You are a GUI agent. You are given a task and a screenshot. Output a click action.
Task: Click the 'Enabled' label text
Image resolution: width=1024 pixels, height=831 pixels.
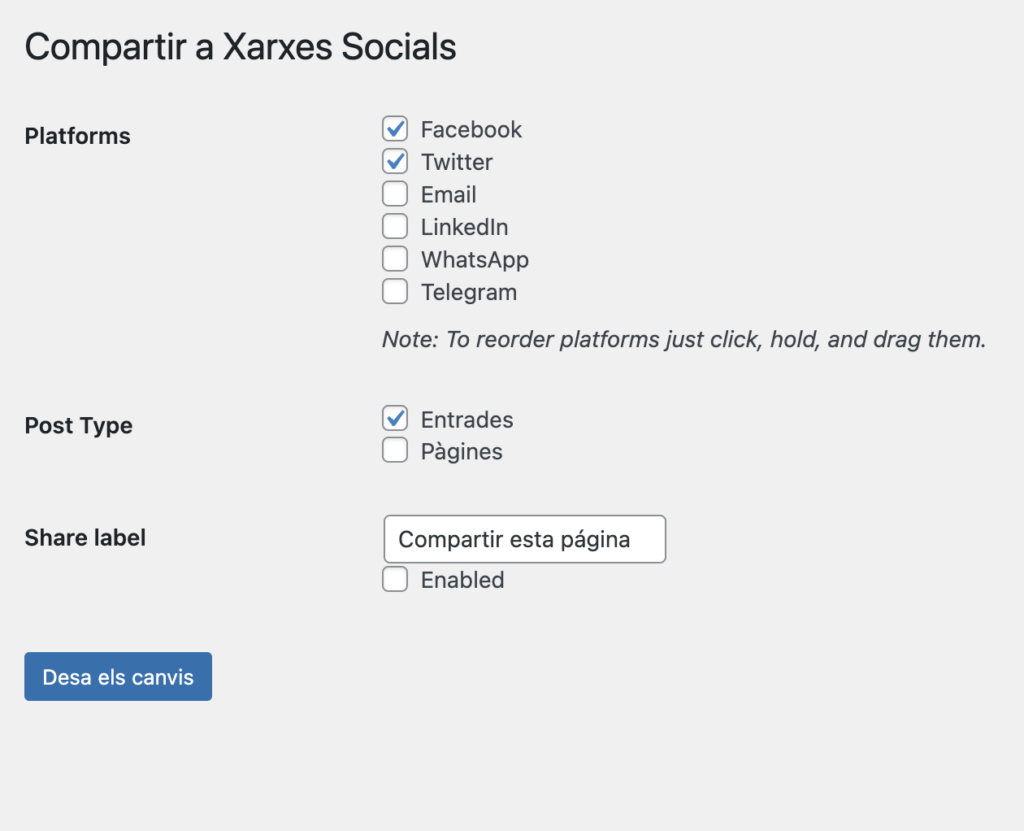pos(462,580)
